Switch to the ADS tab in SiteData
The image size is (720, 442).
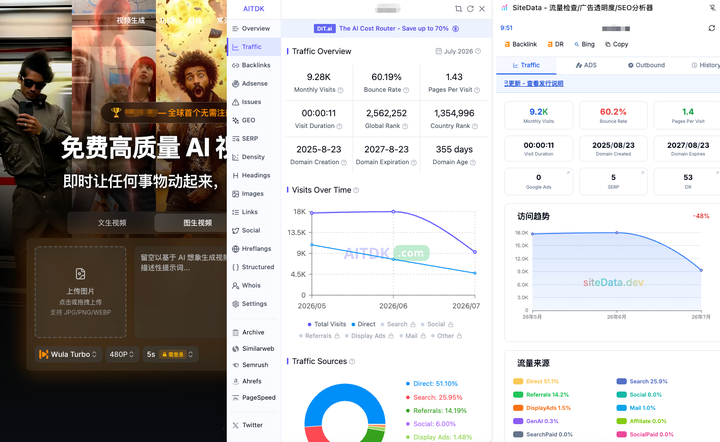point(586,65)
